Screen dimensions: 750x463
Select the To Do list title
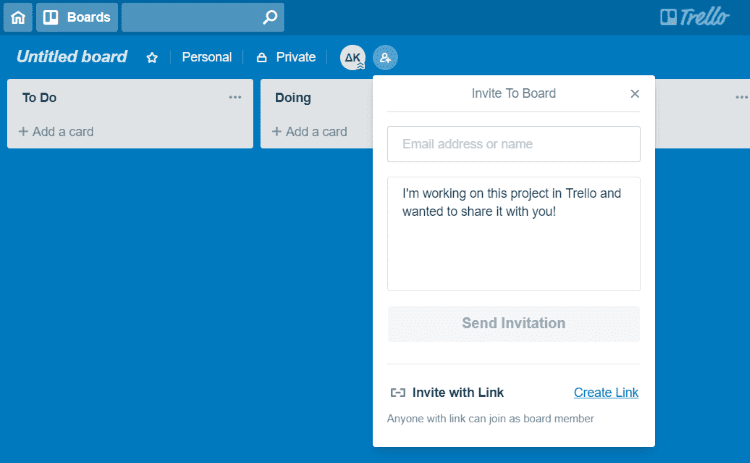pyautogui.click(x=39, y=98)
